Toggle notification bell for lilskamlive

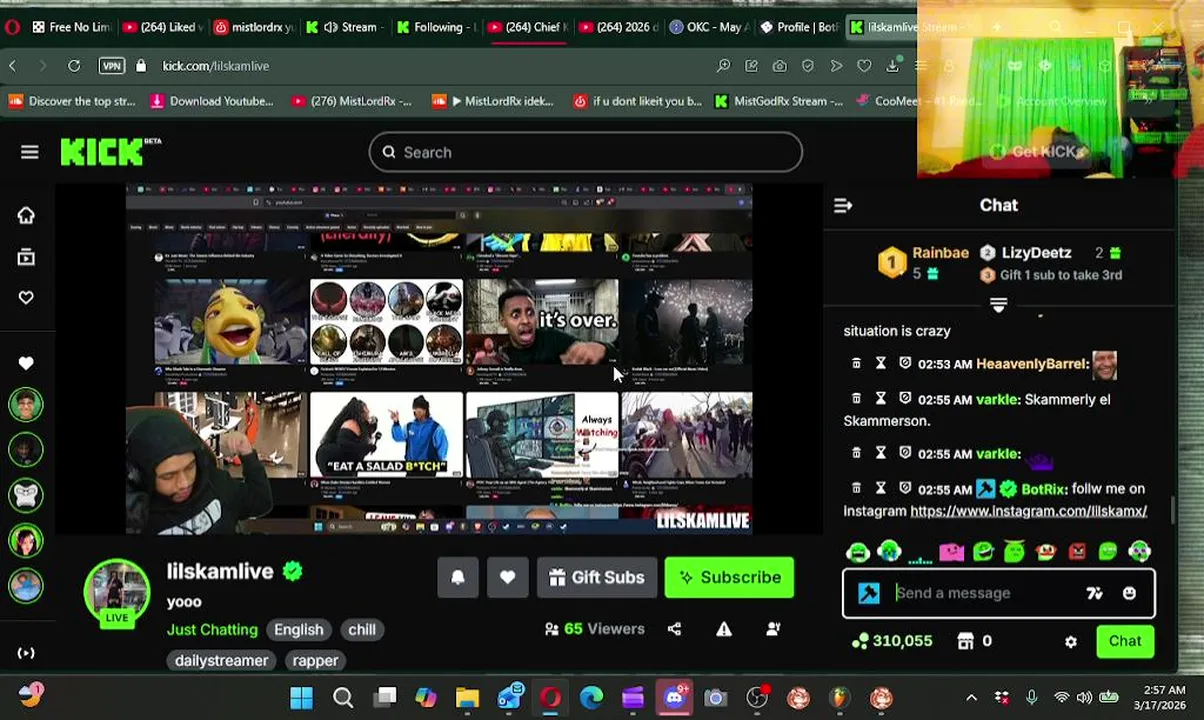458,577
